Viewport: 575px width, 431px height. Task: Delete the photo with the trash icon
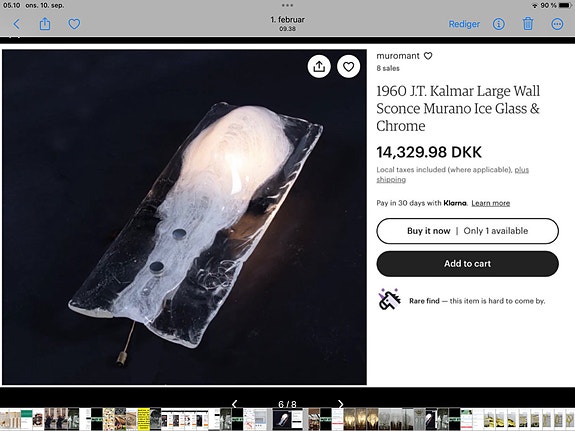pos(528,24)
